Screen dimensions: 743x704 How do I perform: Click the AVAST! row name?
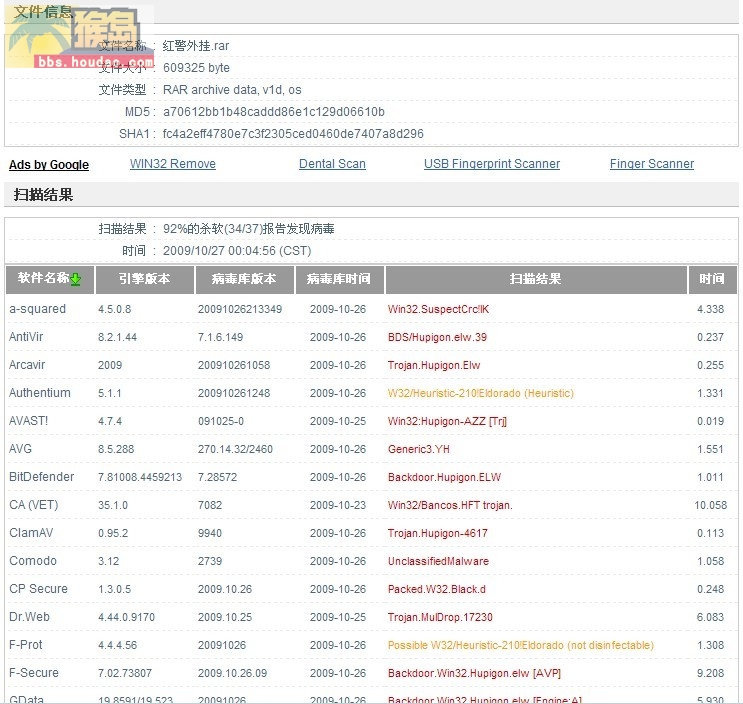coord(28,421)
